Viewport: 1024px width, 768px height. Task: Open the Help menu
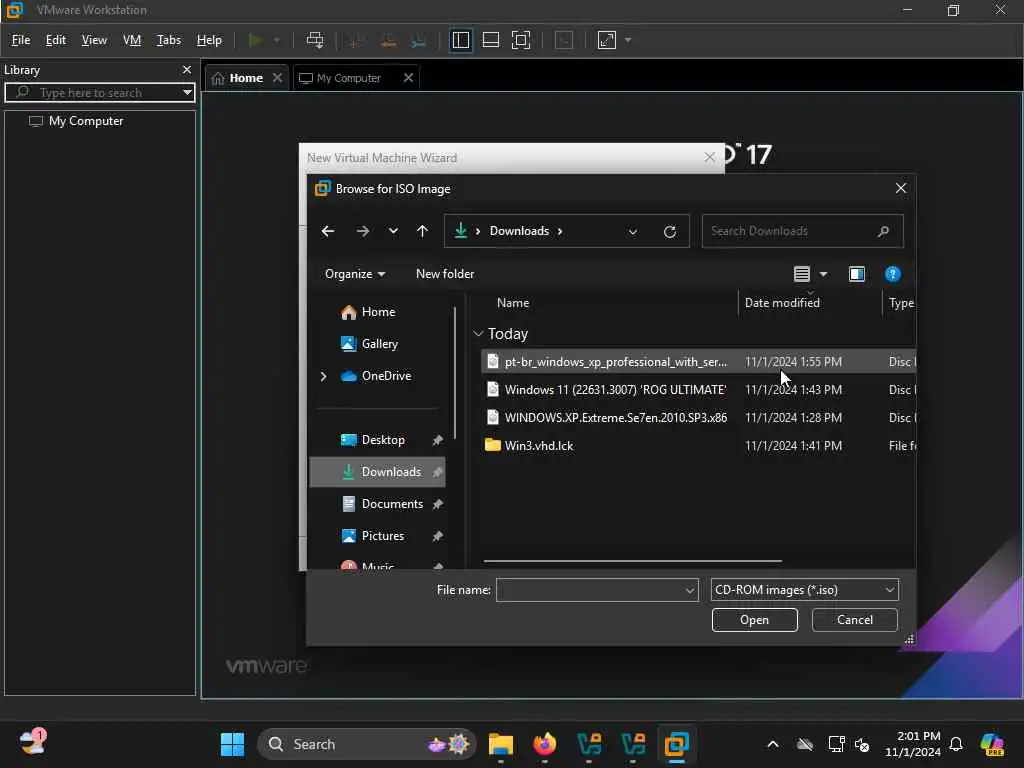209,40
